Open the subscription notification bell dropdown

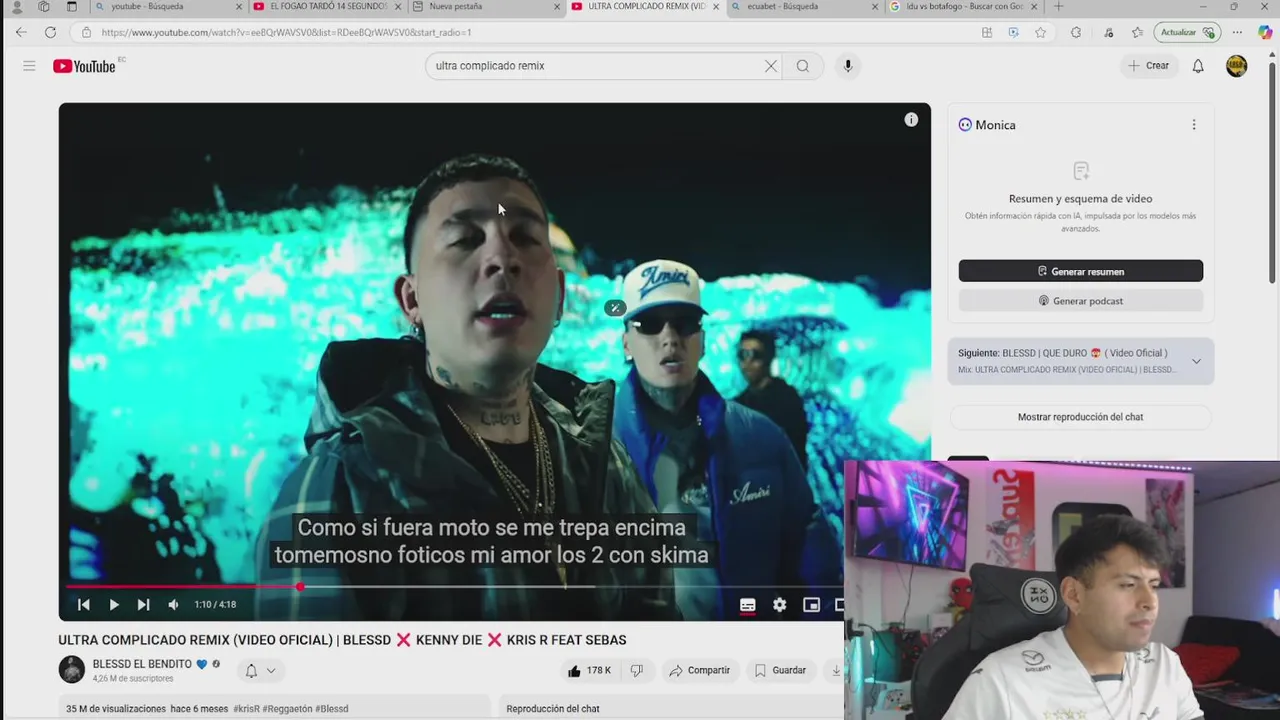pyautogui.click(x=260, y=671)
